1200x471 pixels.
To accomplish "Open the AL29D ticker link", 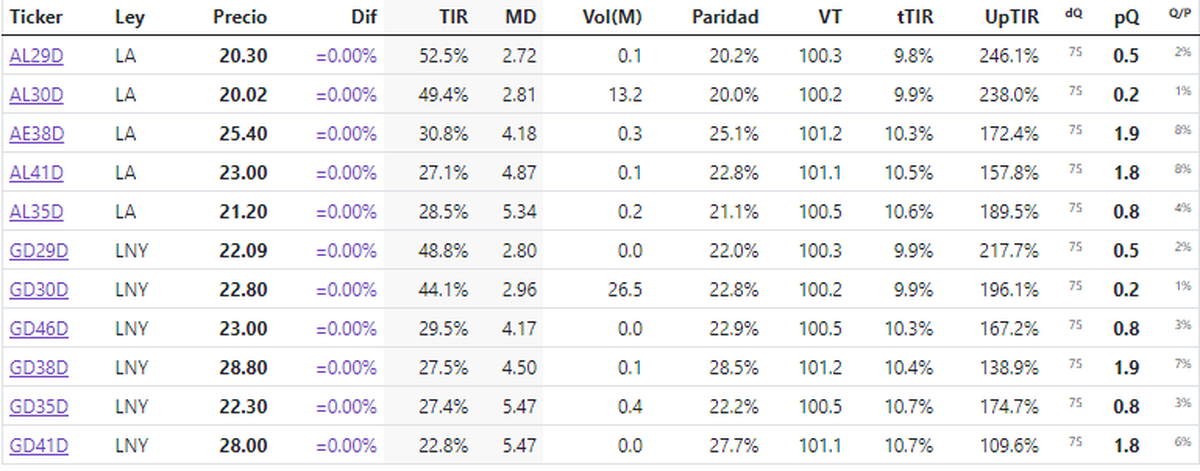I will (36, 56).
